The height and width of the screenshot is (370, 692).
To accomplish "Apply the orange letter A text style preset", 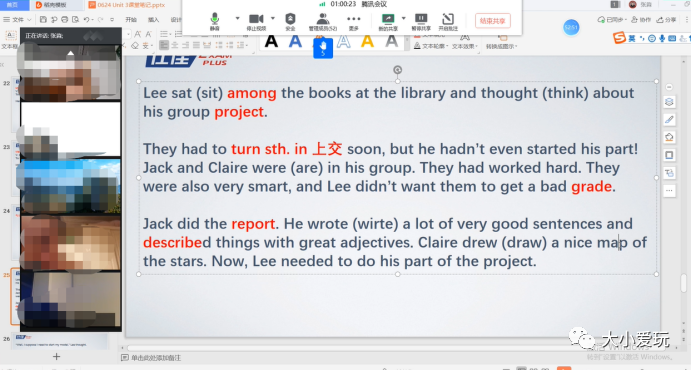I will coord(367,42).
